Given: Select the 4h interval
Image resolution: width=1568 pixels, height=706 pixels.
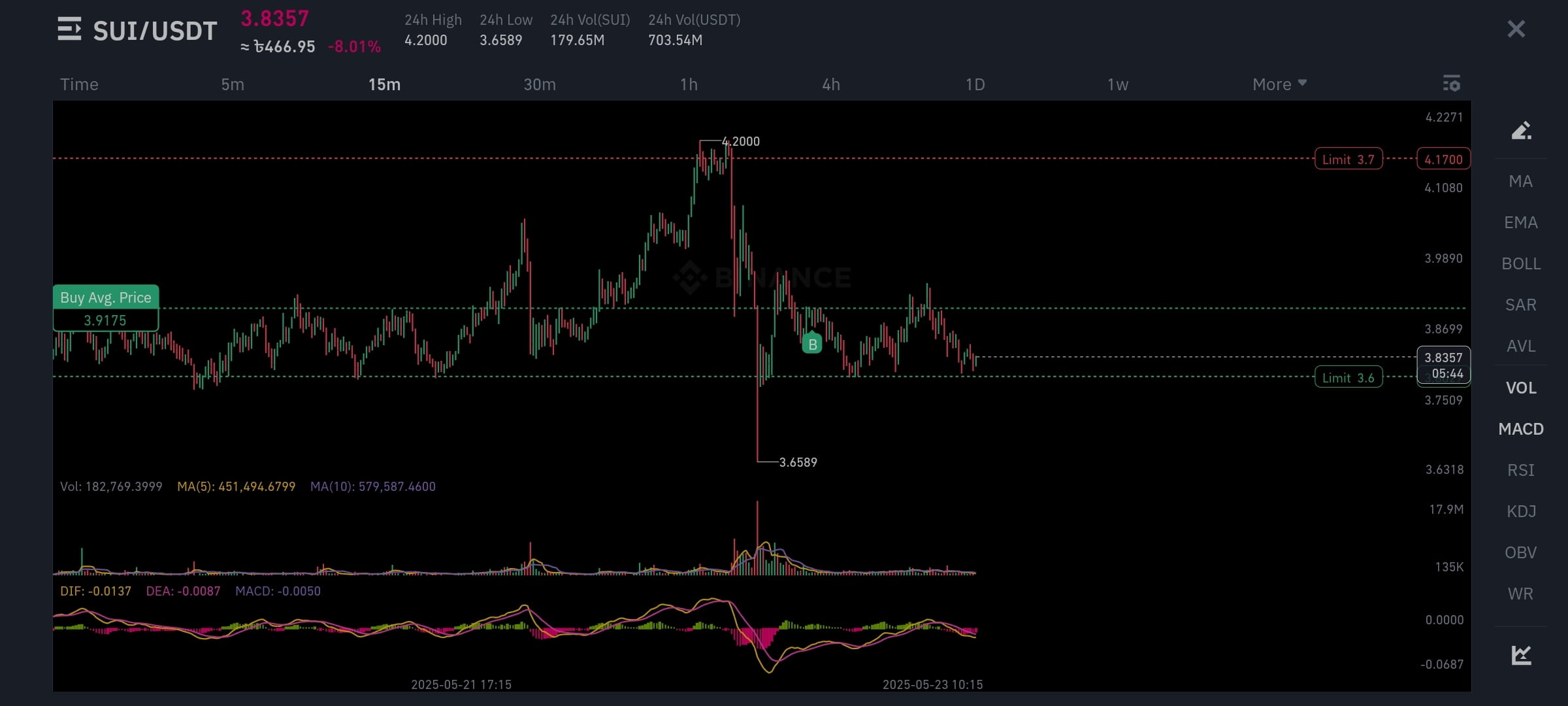Looking at the screenshot, I should [x=831, y=84].
